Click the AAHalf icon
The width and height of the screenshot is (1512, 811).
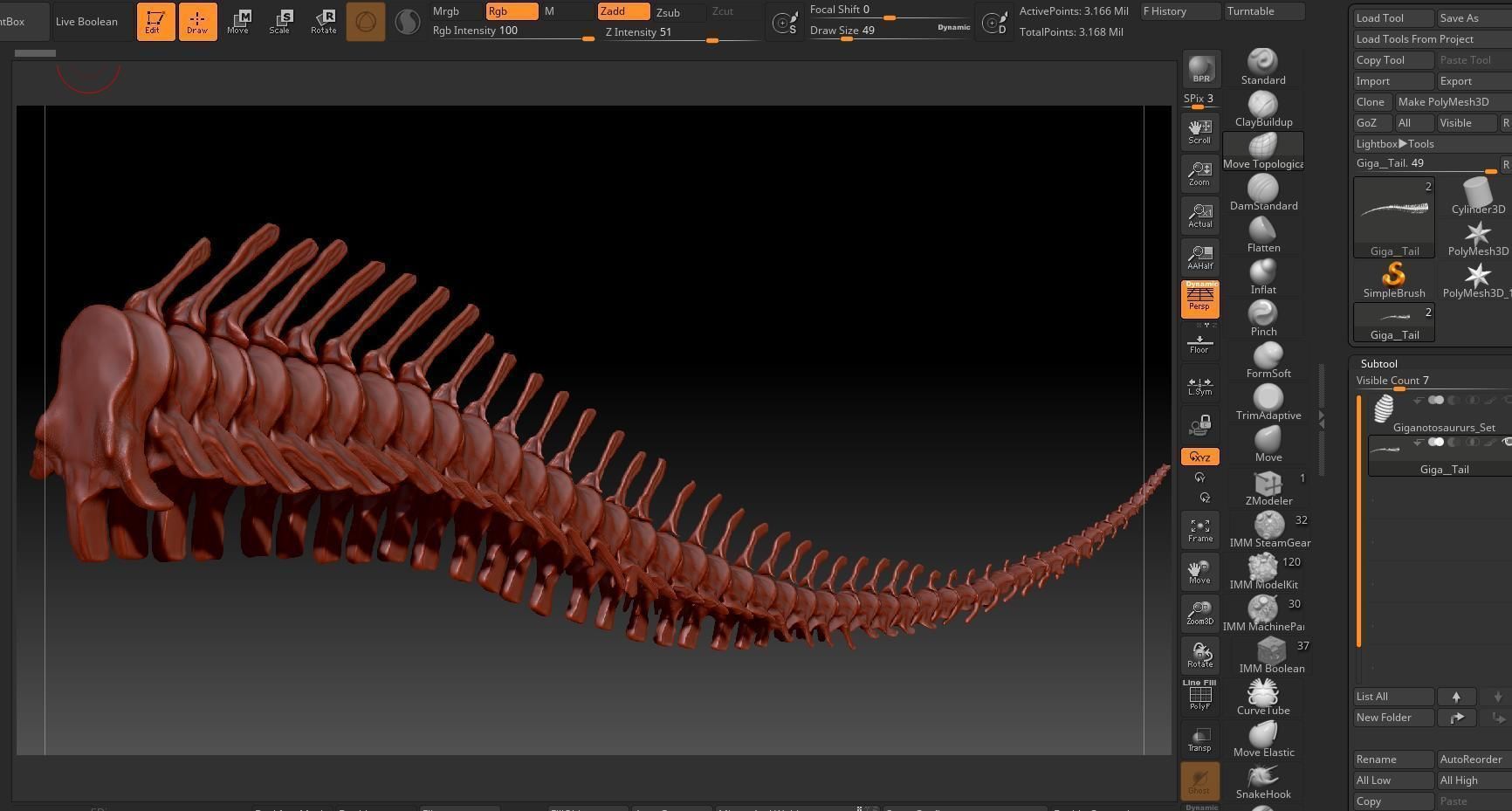(x=1200, y=258)
